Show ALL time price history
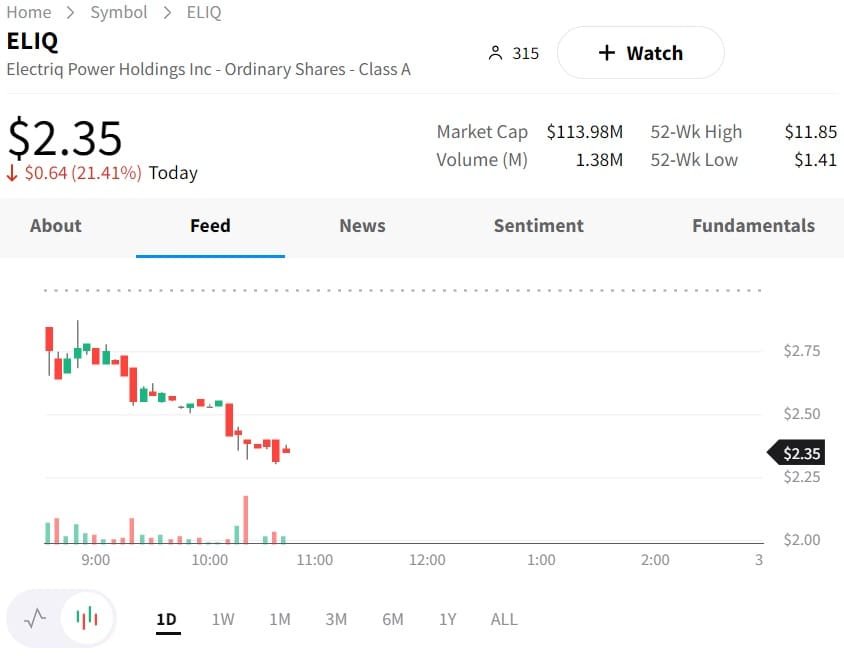Screen dimensions: 844x656 tap(504, 619)
